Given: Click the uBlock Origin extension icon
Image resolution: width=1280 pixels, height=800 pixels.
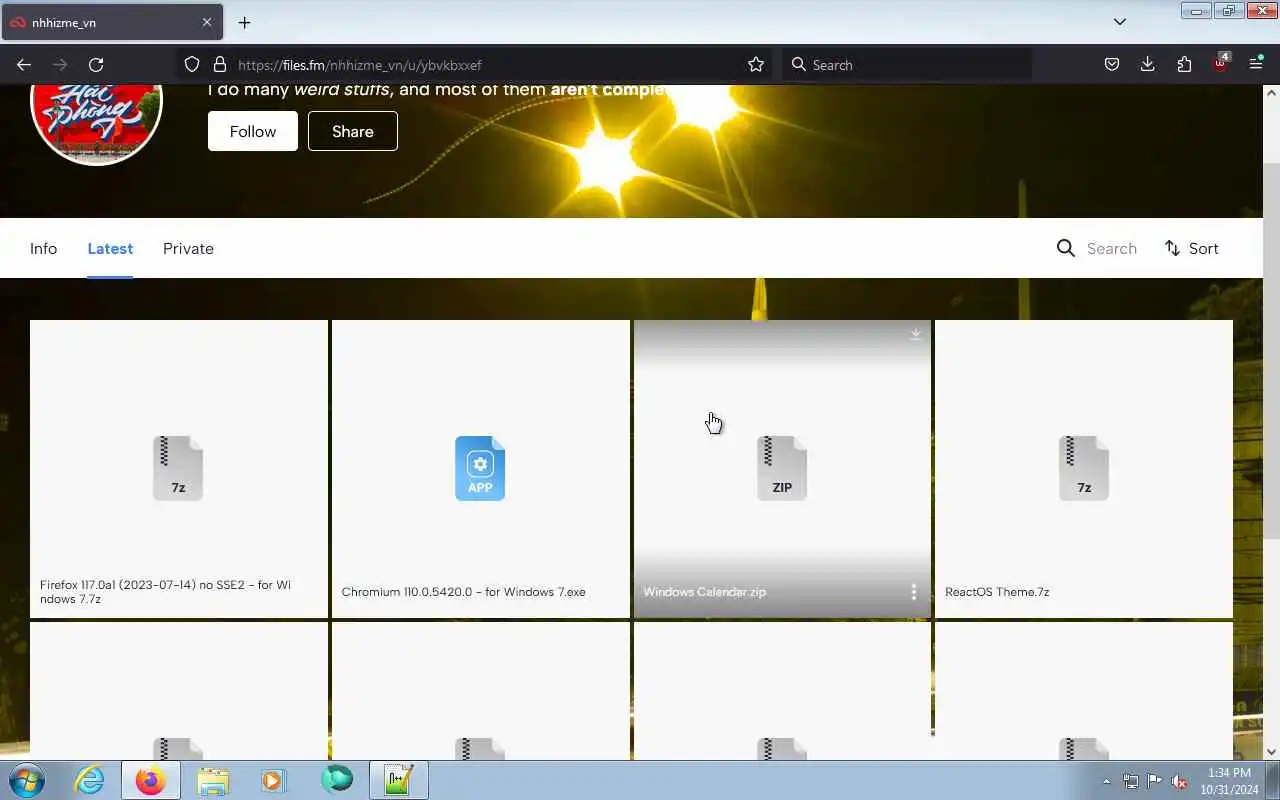Looking at the screenshot, I should [x=1221, y=63].
